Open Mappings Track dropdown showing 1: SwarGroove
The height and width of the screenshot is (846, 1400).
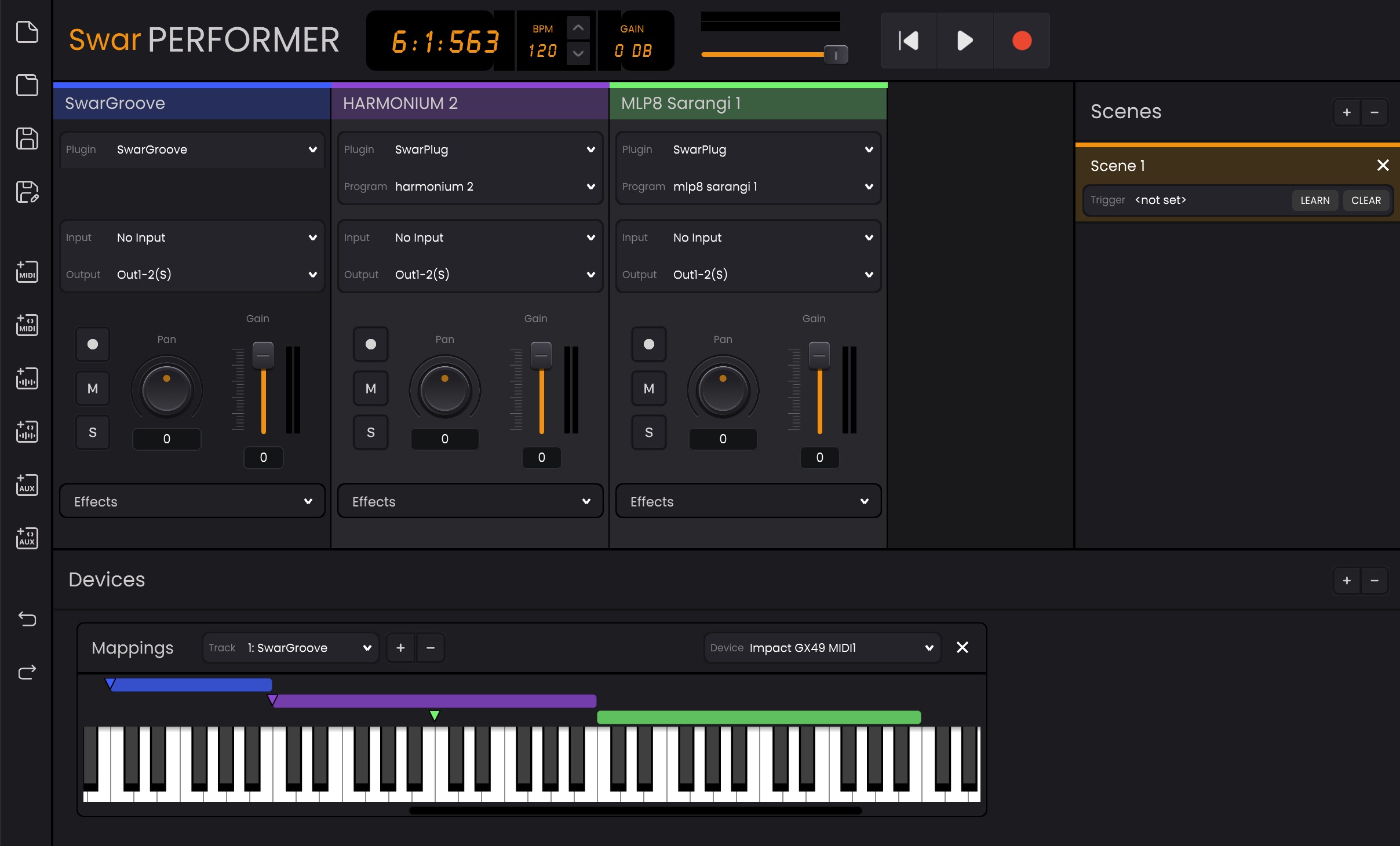click(x=290, y=648)
